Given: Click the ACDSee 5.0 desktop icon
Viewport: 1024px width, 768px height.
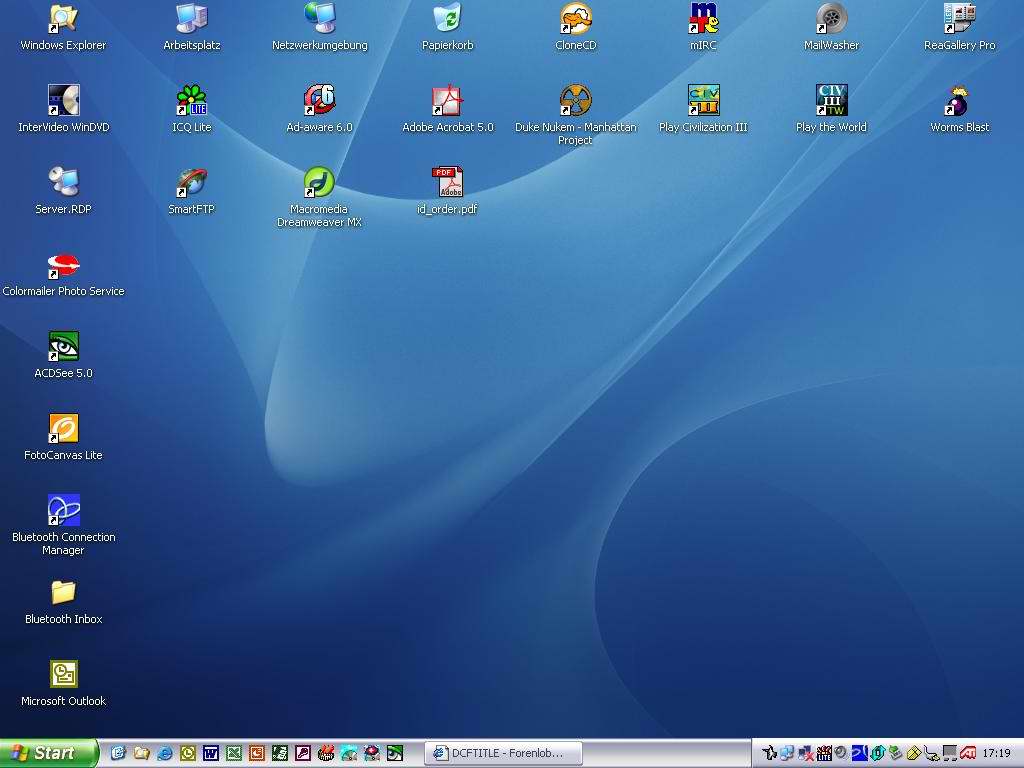Looking at the screenshot, I should coord(63,347).
